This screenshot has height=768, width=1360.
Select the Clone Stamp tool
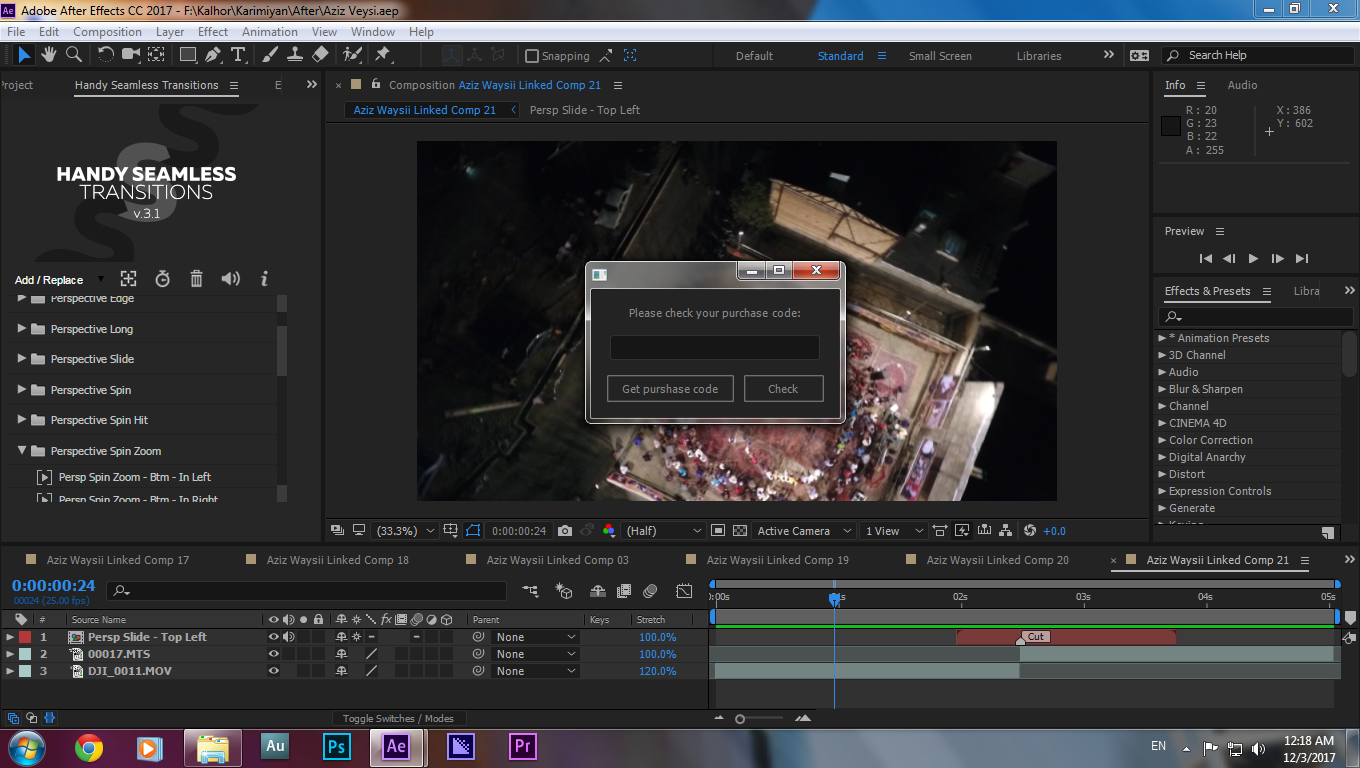[x=295, y=55]
